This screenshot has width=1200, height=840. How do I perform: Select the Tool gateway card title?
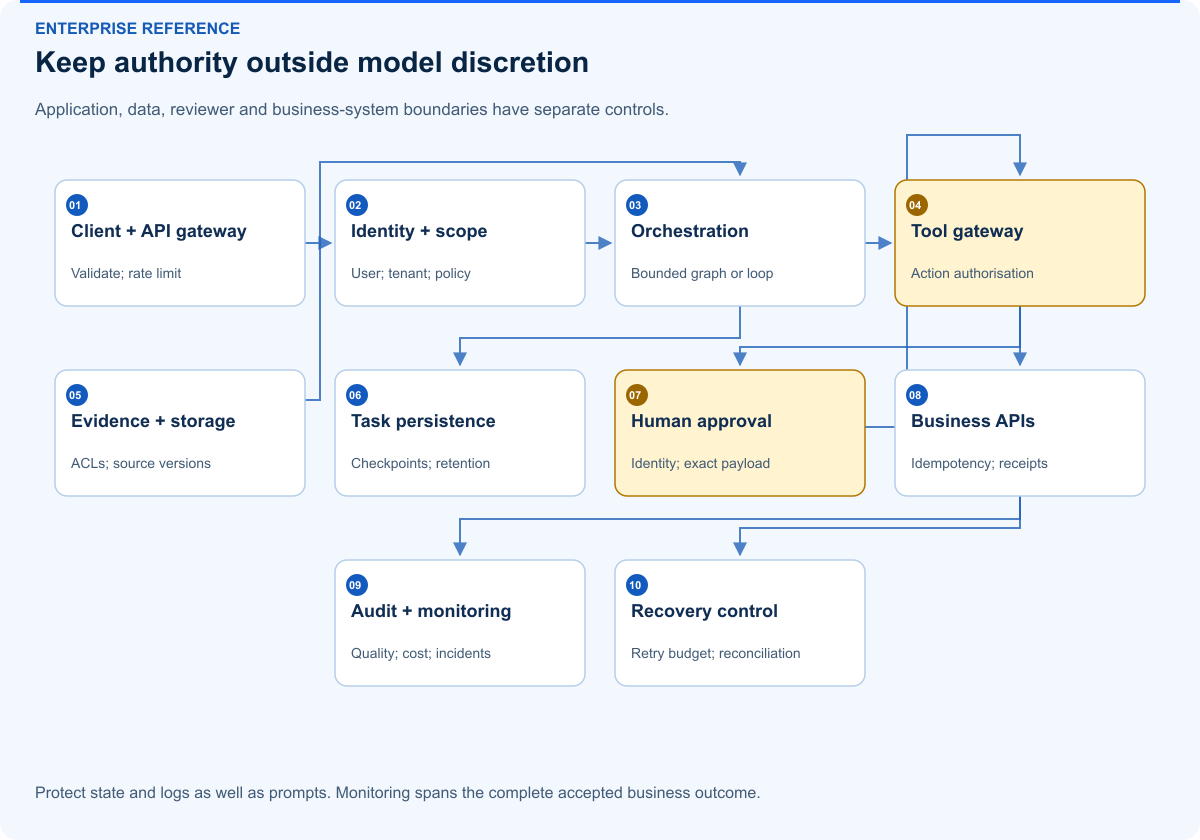point(967,231)
